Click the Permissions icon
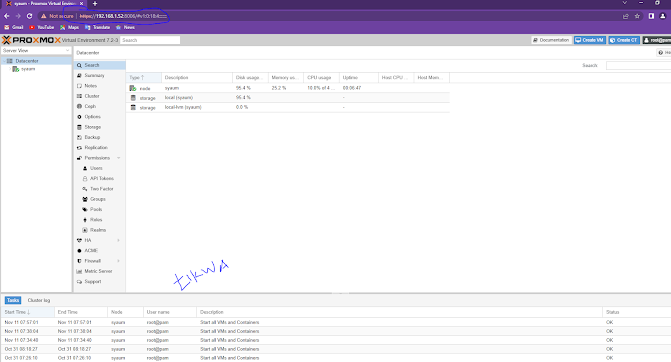671x362 pixels. [x=79, y=158]
